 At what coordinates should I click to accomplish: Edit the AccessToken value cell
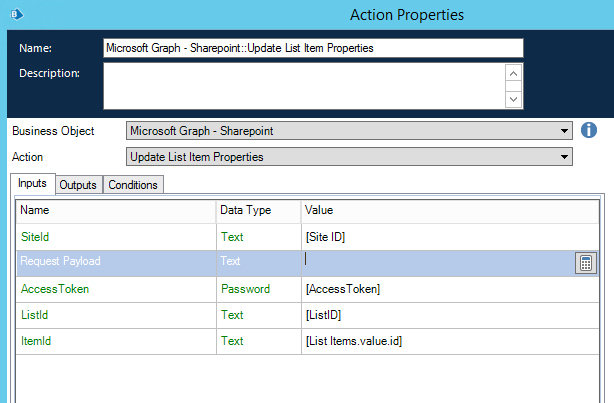click(440, 289)
